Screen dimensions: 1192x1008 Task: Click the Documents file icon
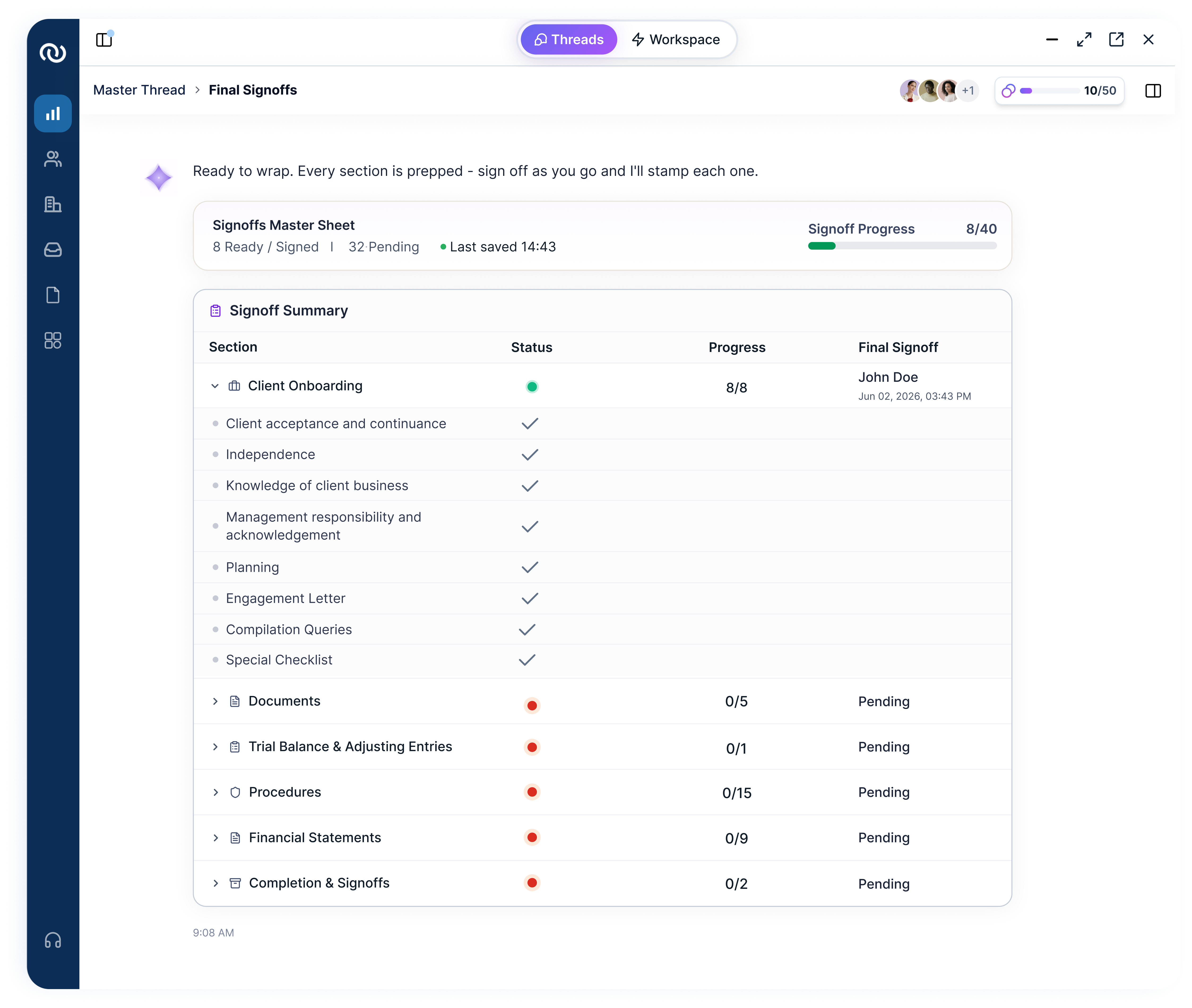click(235, 701)
